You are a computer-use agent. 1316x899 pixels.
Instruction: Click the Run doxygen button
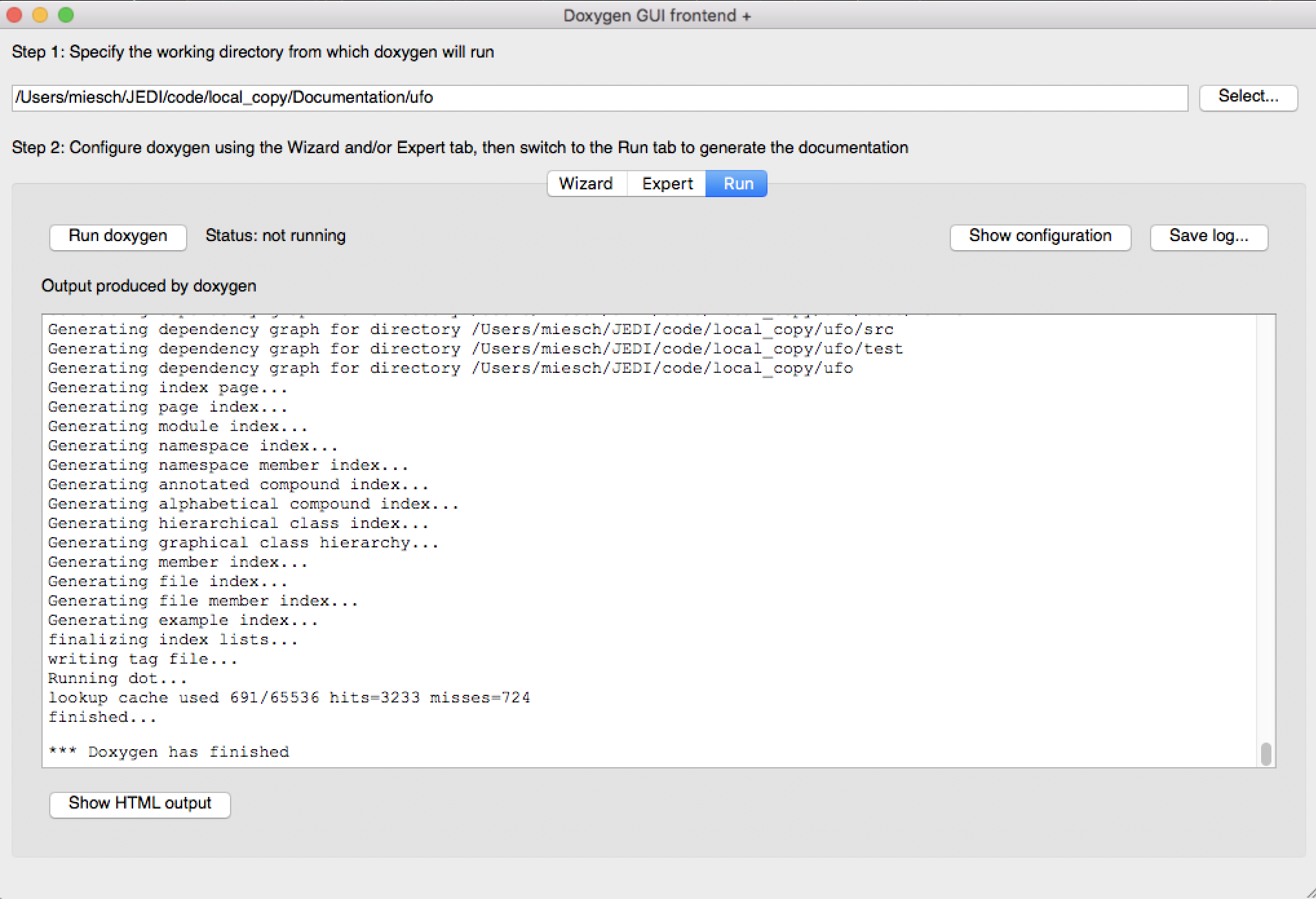[118, 237]
